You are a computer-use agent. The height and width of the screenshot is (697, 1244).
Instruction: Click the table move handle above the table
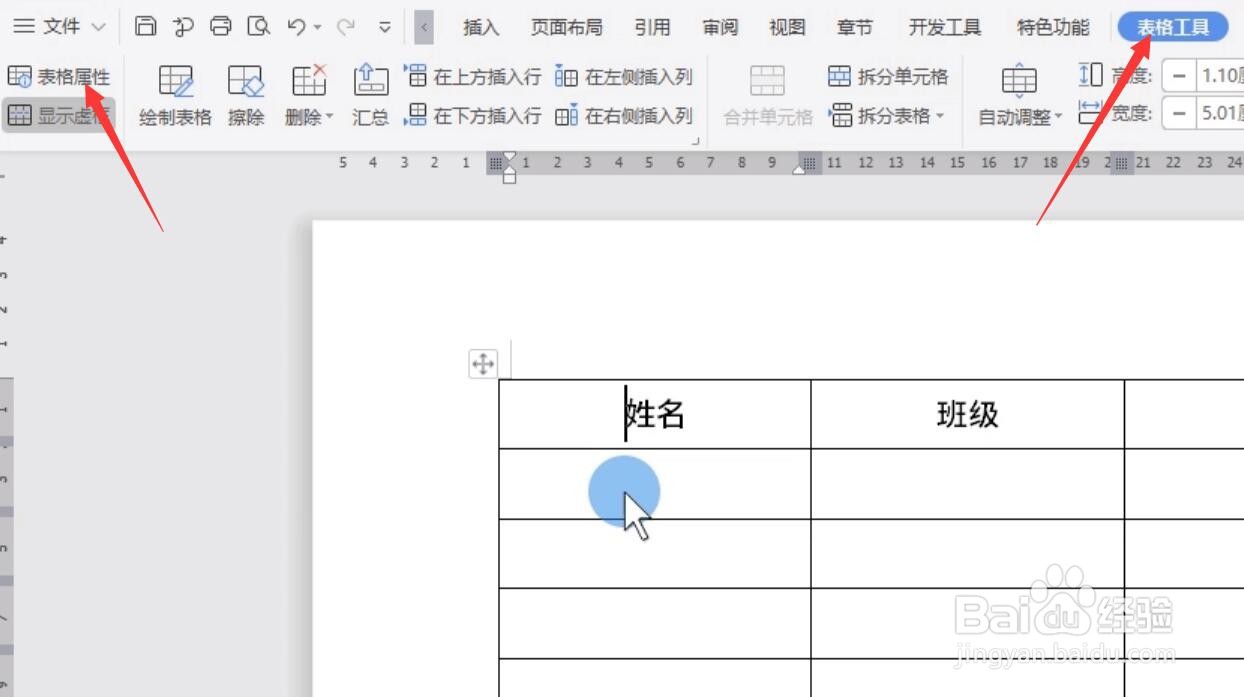[483, 364]
